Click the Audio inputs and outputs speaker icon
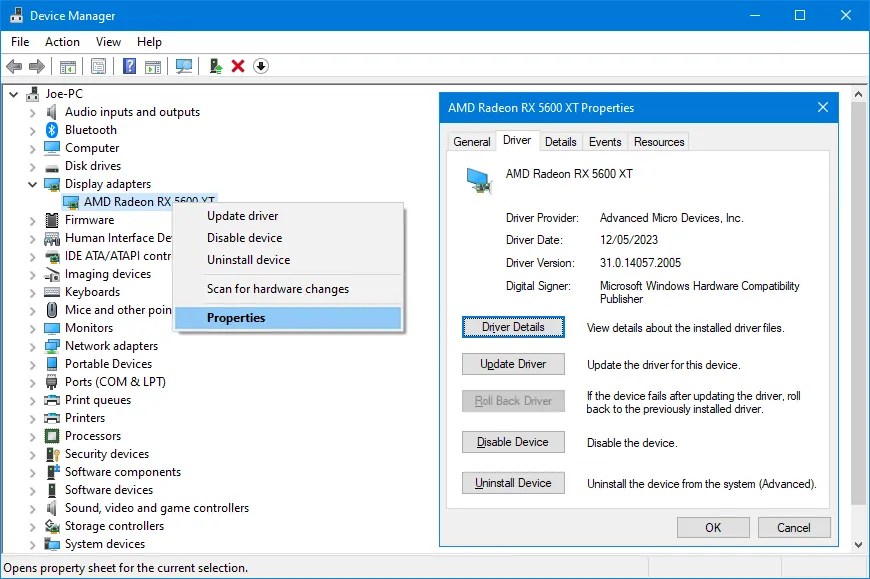870x579 pixels. pyautogui.click(x=52, y=112)
